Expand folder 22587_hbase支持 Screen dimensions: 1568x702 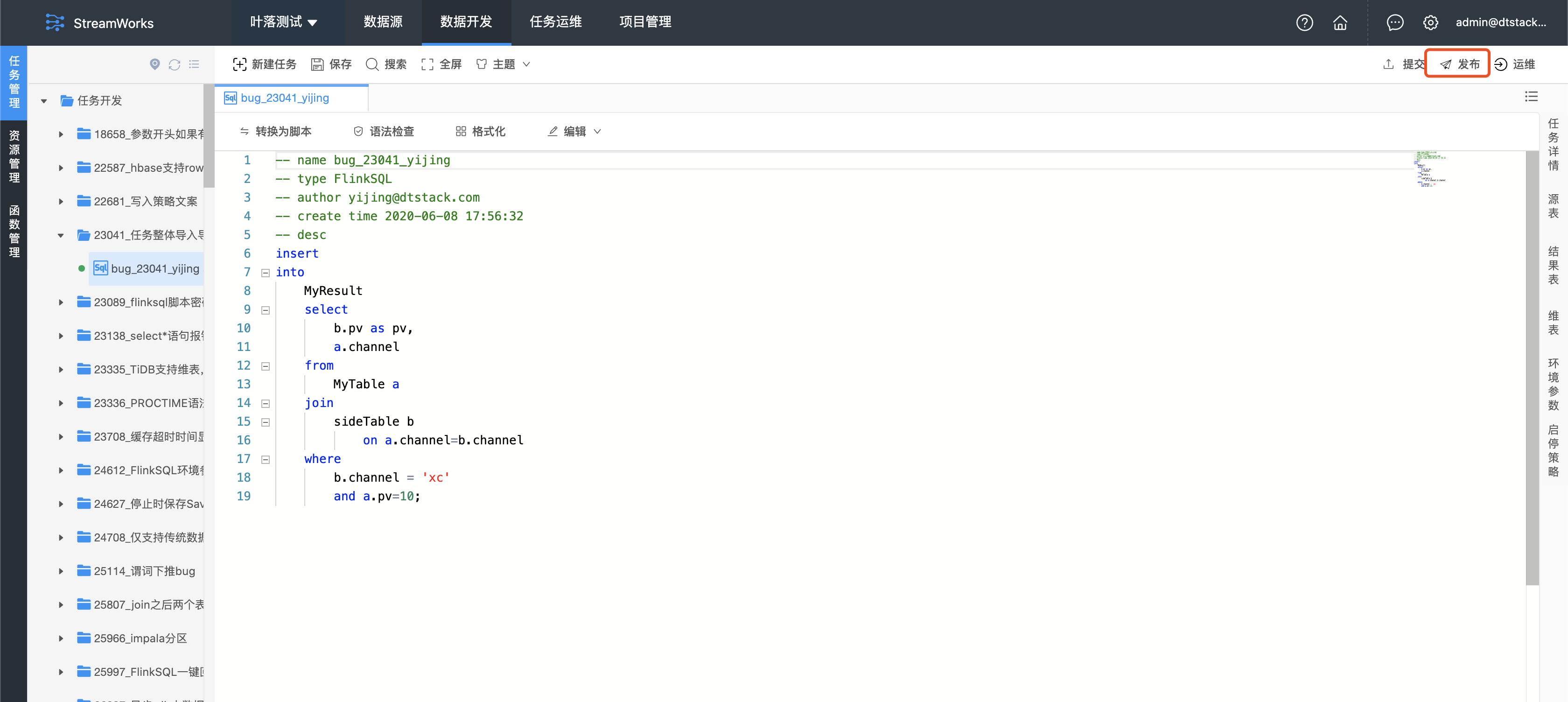point(61,168)
